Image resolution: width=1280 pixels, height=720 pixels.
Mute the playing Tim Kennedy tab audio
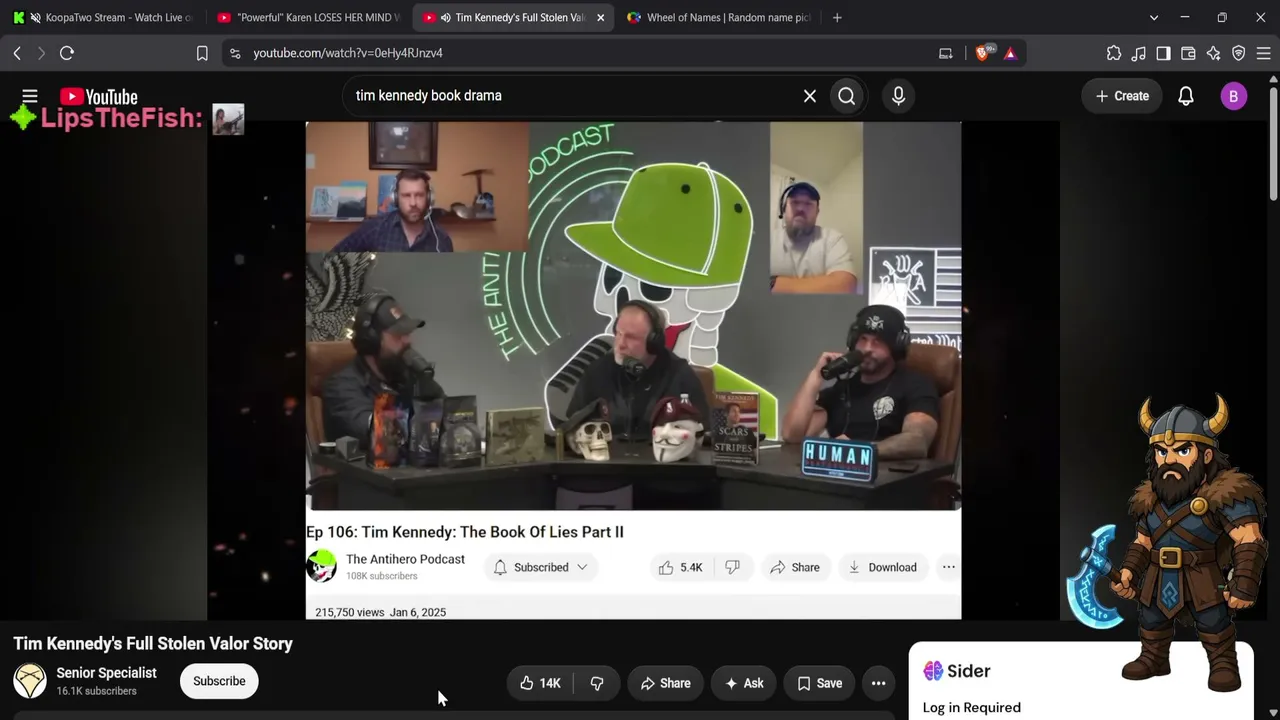click(444, 18)
